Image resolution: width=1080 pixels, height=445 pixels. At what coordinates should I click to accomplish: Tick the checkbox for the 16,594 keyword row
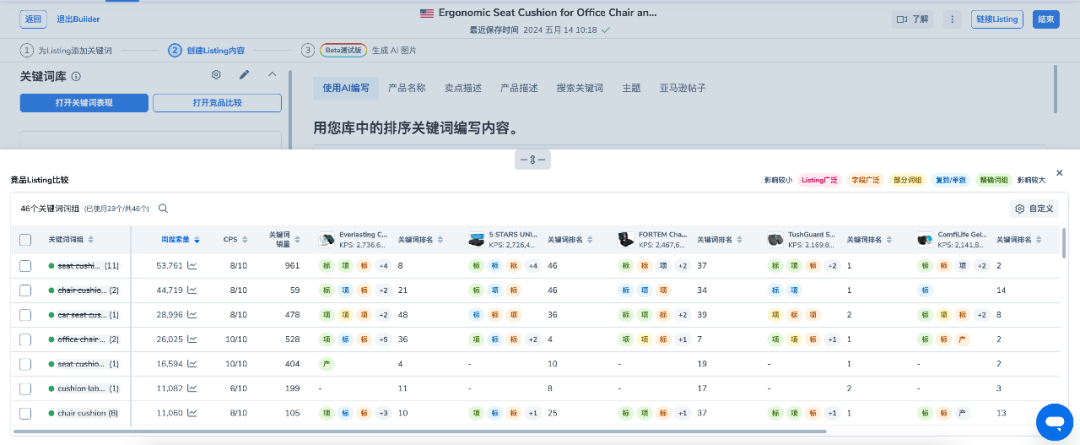coord(25,364)
